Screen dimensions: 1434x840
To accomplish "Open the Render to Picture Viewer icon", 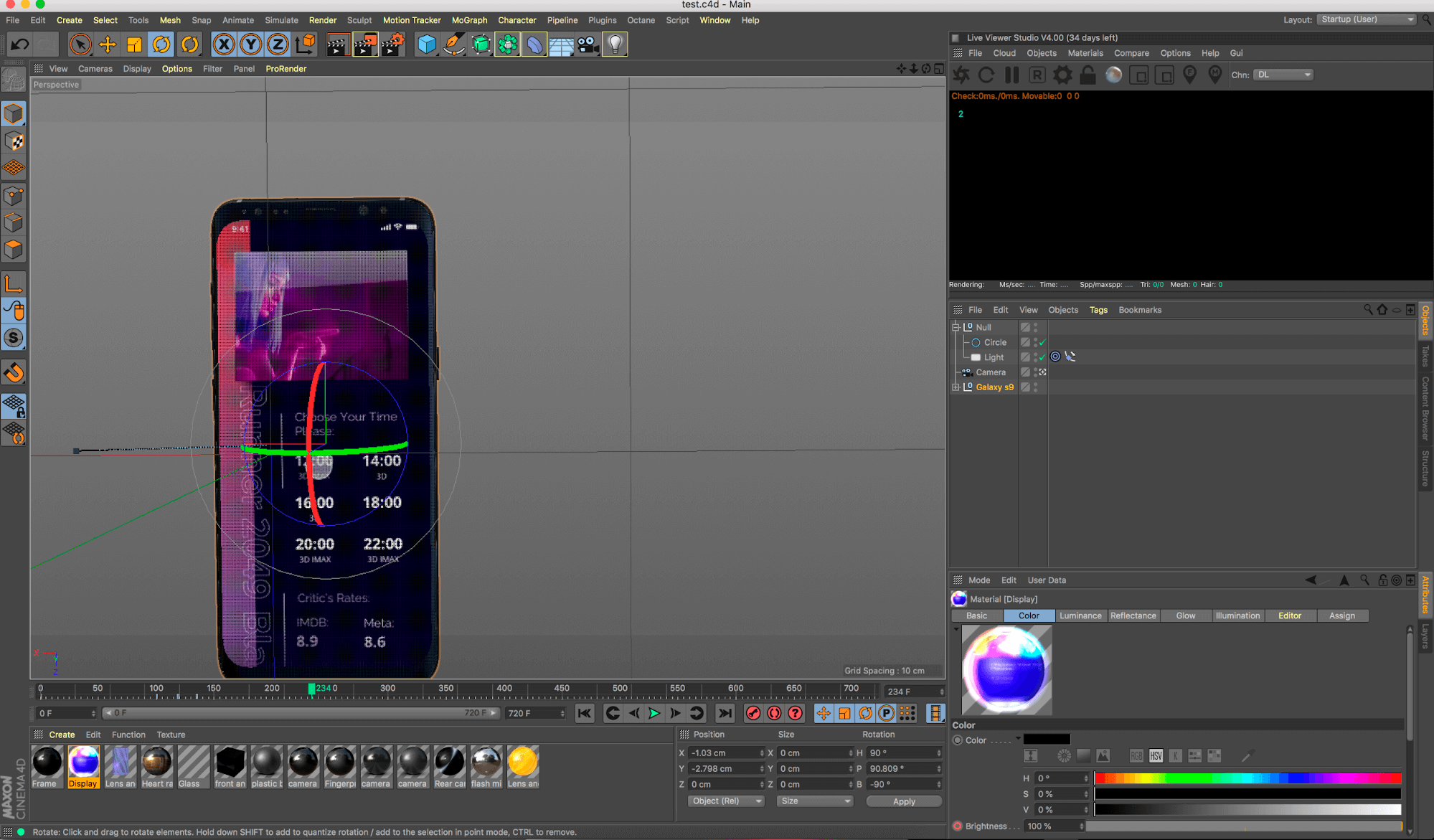I will coord(364,44).
